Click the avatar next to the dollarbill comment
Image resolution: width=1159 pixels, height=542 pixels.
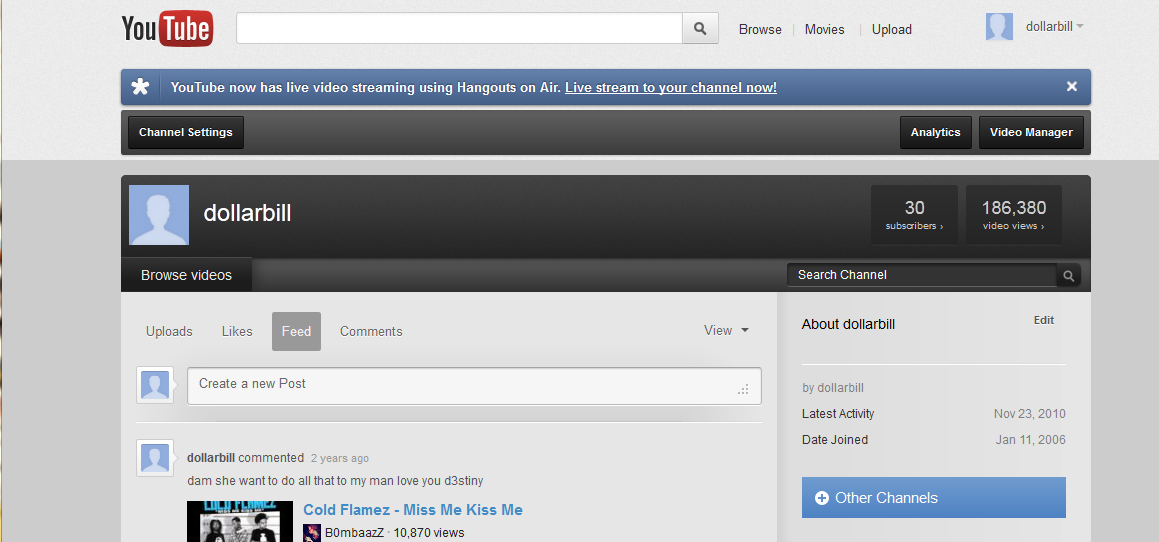click(x=155, y=458)
